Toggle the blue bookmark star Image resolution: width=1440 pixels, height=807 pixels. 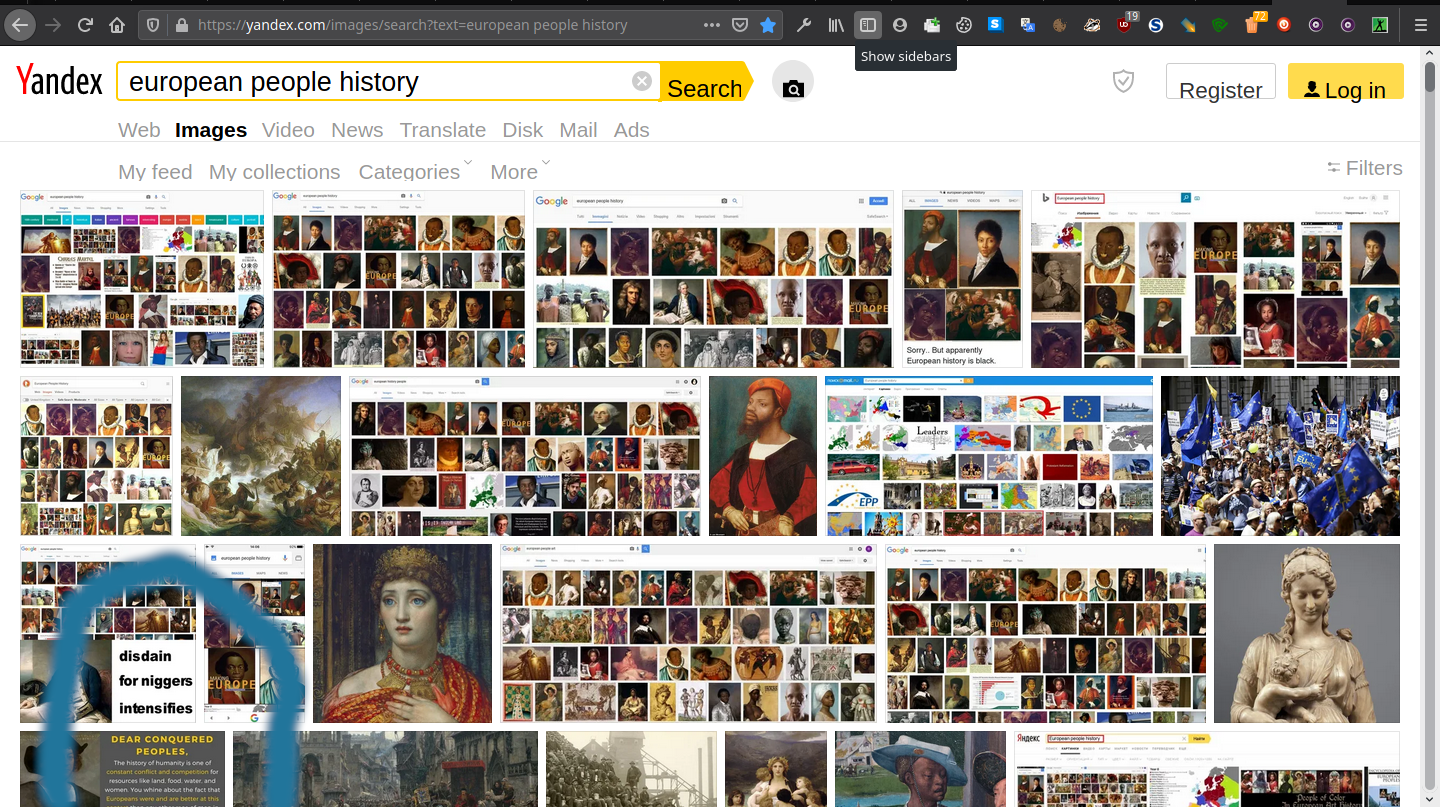click(768, 25)
